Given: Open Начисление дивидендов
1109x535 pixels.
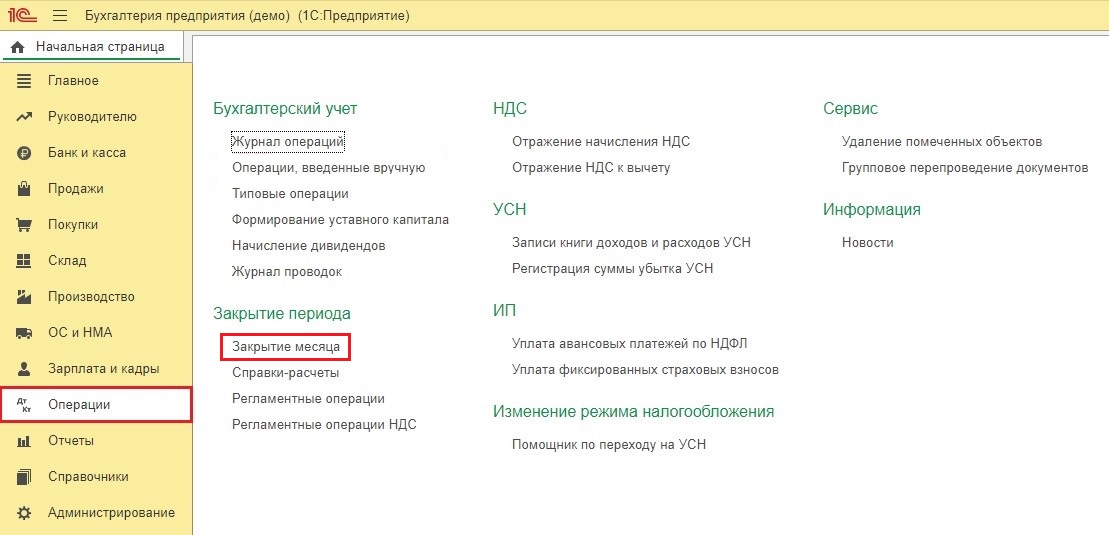Looking at the screenshot, I should pos(308,246).
